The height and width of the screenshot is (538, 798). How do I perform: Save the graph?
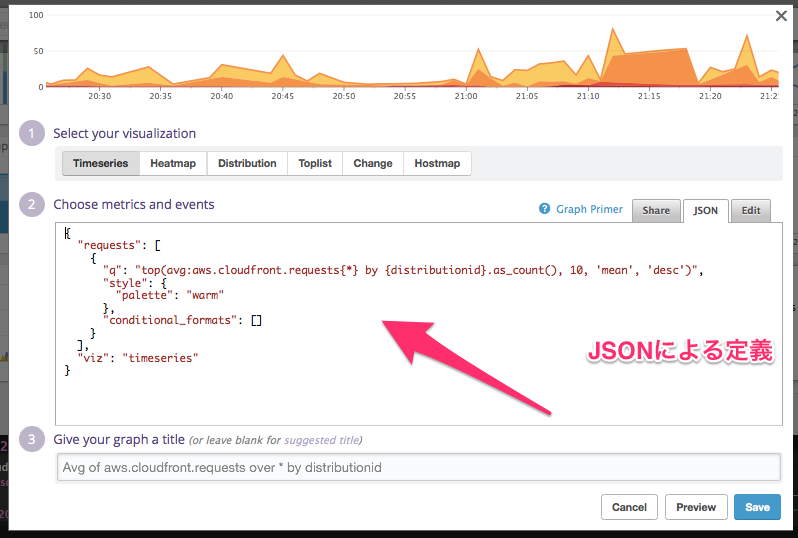click(x=757, y=507)
